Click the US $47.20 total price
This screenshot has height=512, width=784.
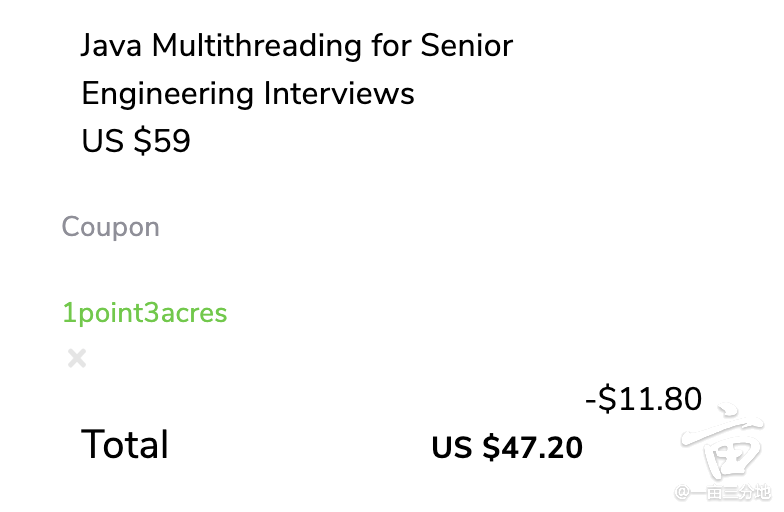pos(507,447)
